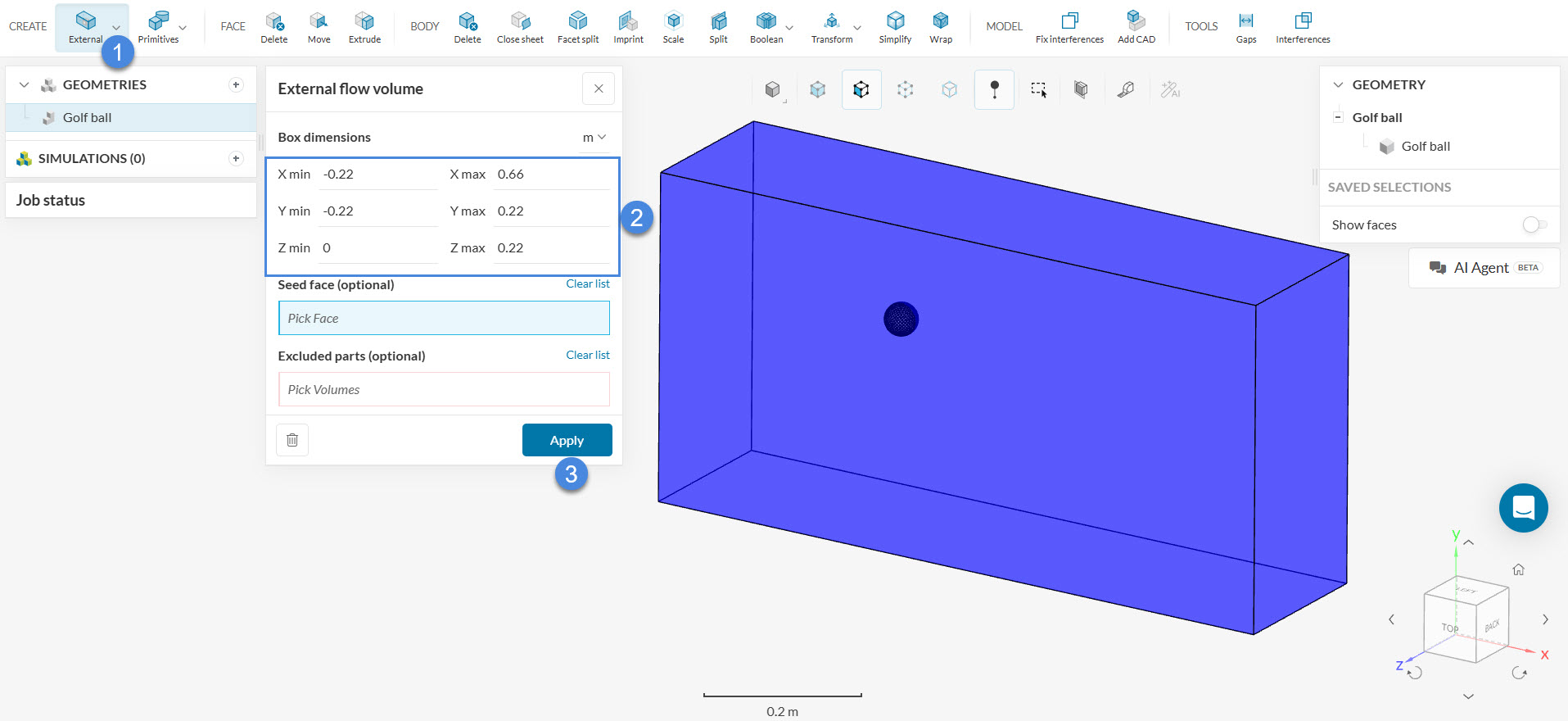
Task: Open the Wrap tool
Action: 941,26
